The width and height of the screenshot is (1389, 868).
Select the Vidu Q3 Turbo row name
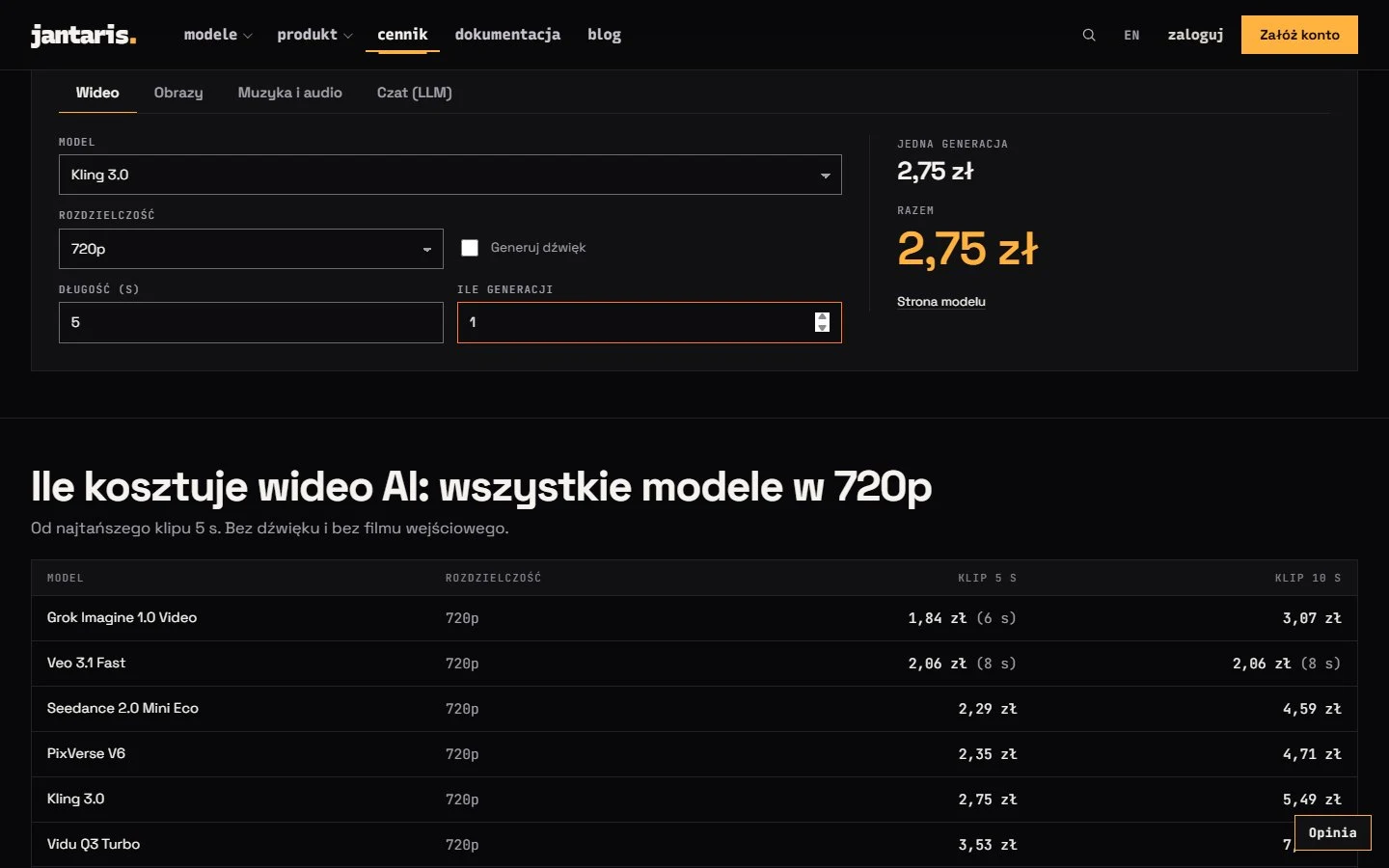coord(94,844)
